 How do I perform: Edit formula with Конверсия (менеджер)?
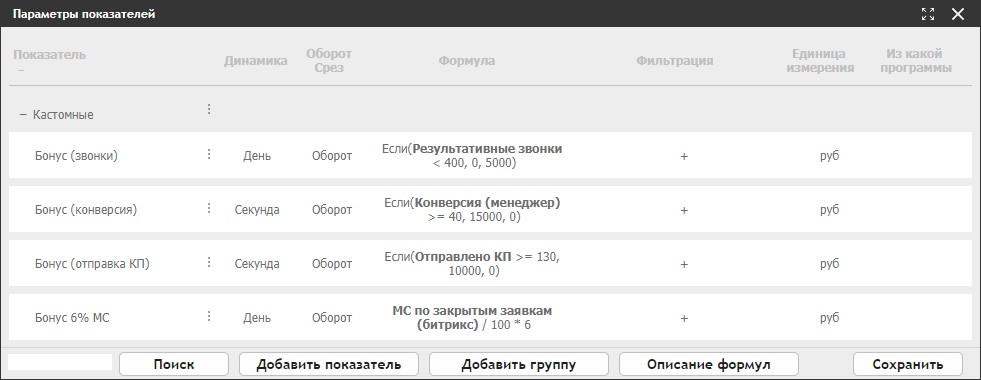coord(472,210)
